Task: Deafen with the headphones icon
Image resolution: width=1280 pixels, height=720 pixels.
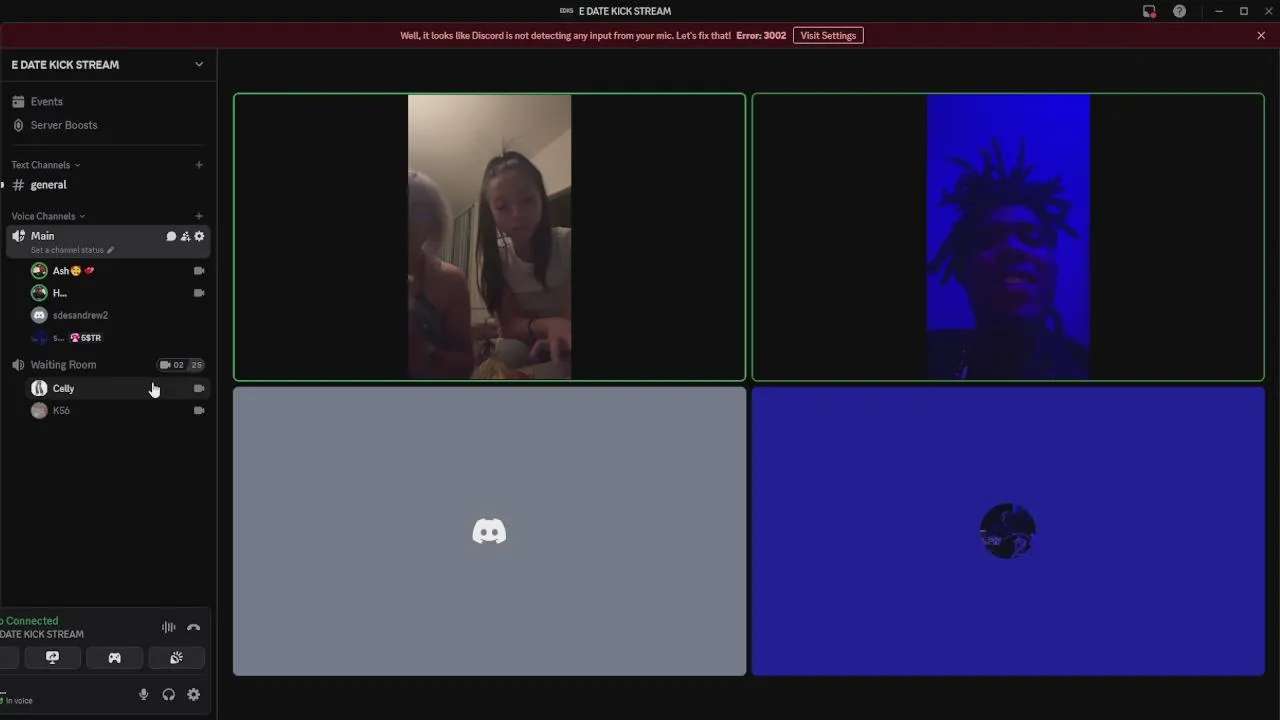Action: click(x=168, y=694)
